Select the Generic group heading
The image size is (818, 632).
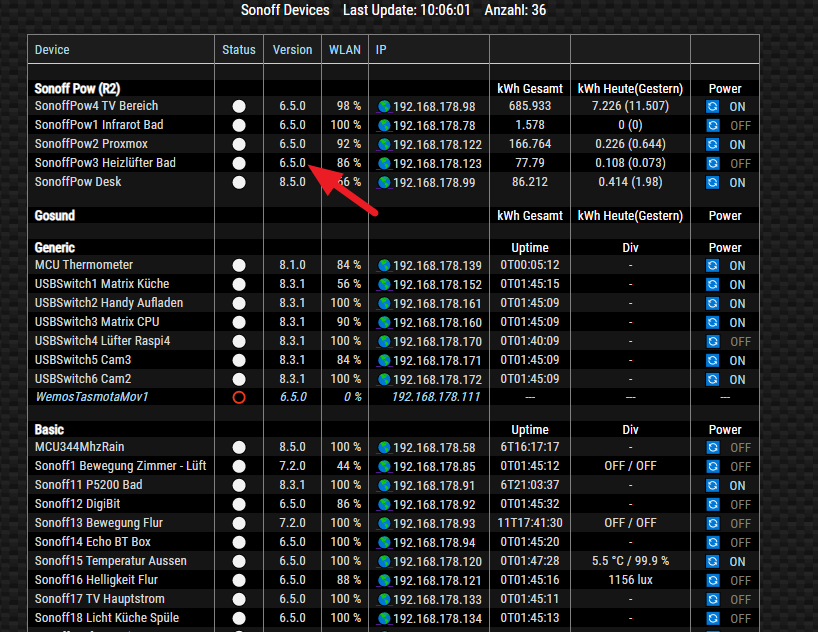(x=55, y=247)
